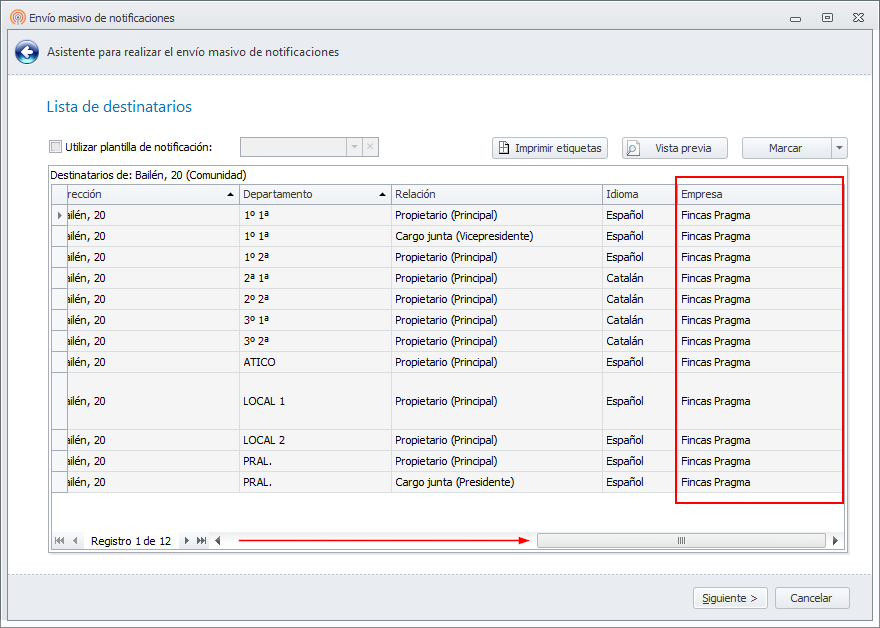Click the horizontal scrollbar right arrow
The image size is (880, 628).
[x=836, y=541]
